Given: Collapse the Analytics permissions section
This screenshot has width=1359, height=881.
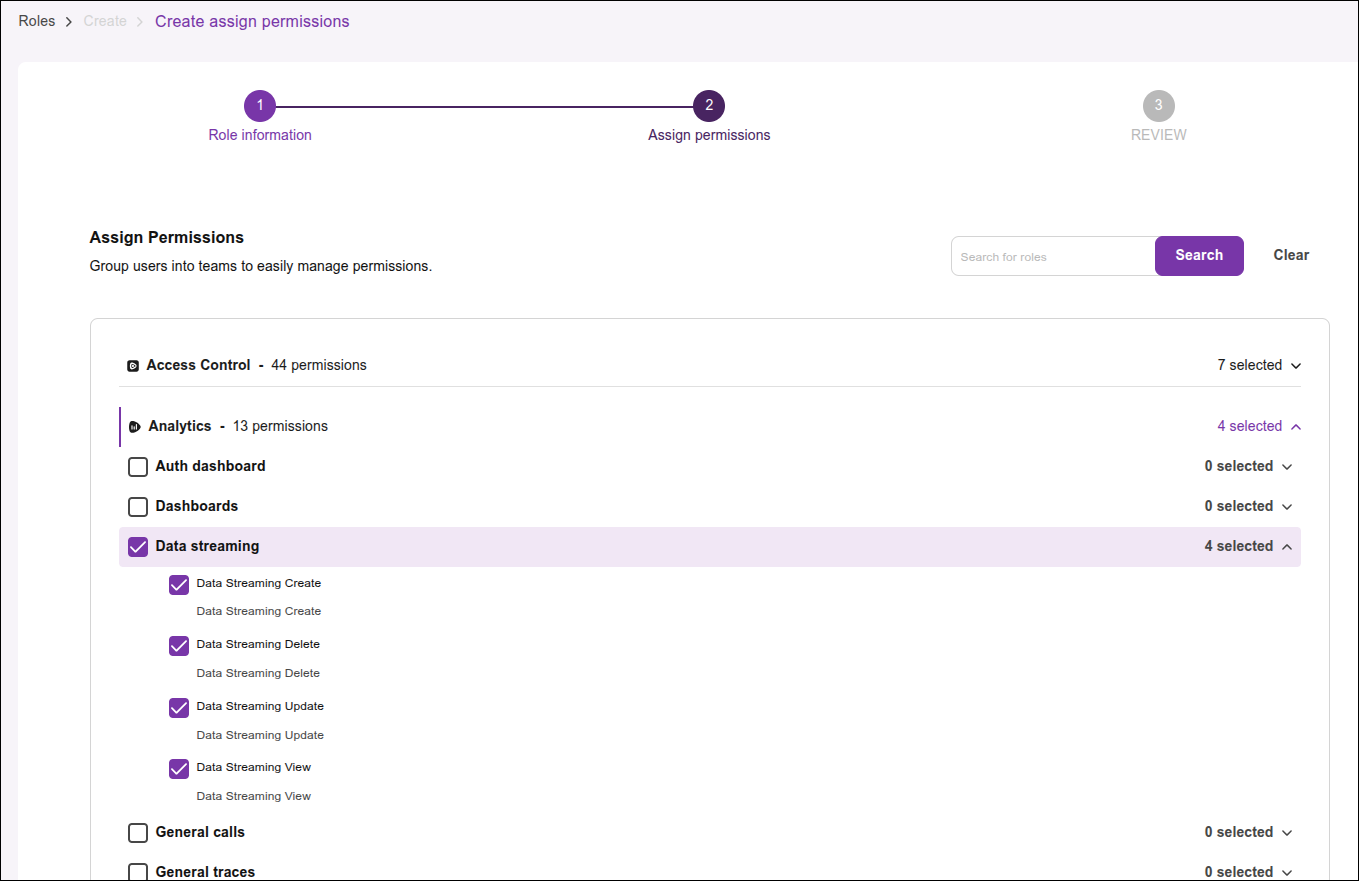Looking at the screenshot, I should [1296, 425].
